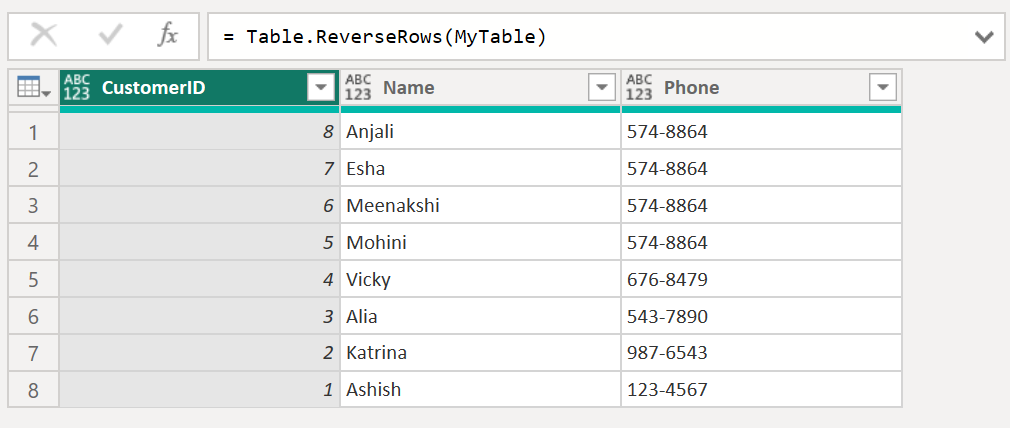Click the Phone column data type icon
Viewport: 1010px width, 428px height.
(639, 88)
